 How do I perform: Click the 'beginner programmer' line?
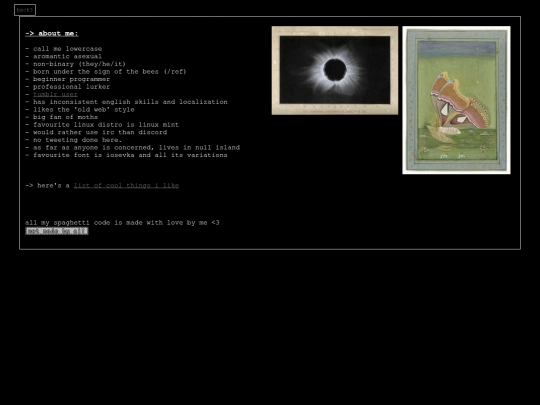click(x=68, y=79)
